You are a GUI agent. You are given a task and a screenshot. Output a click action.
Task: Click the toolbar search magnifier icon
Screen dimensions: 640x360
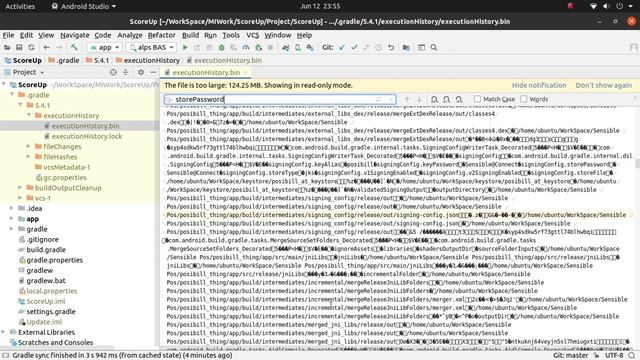tap(434, 47)
